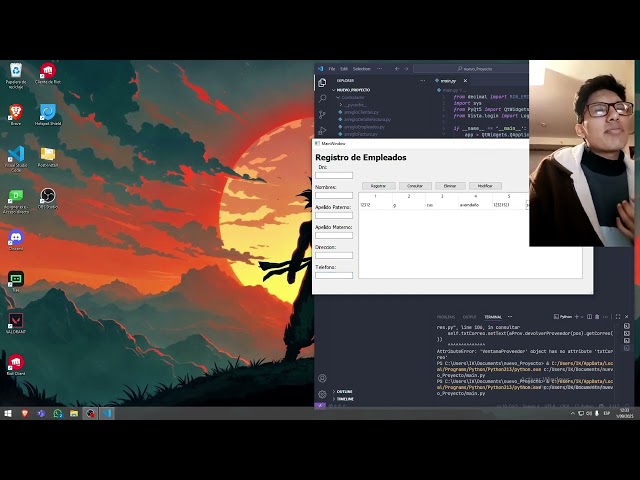Screen dimensions: 640x480
Task: Split the terminal panel
Action: coord(589,317)
